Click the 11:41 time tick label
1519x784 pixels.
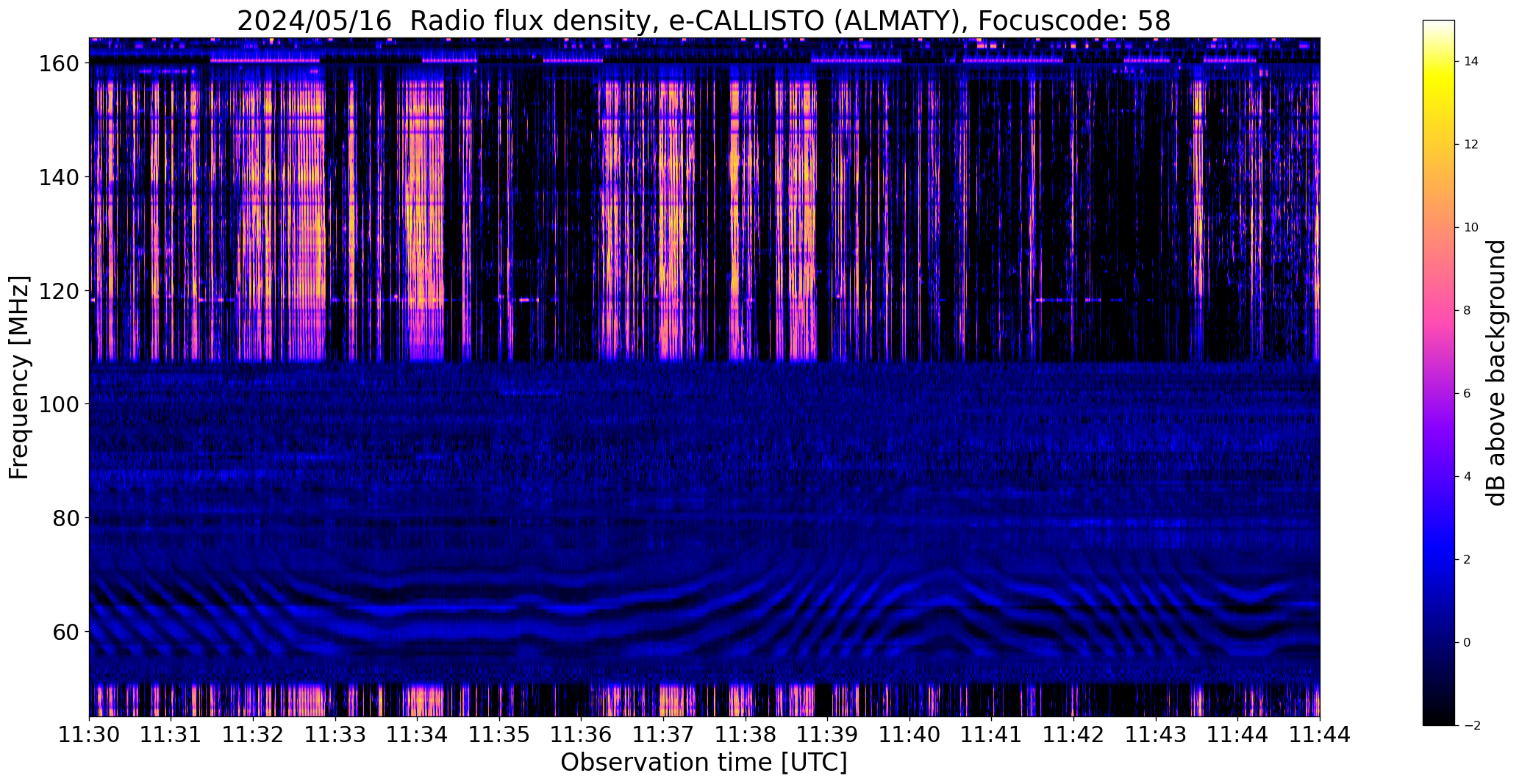point(992,734)
